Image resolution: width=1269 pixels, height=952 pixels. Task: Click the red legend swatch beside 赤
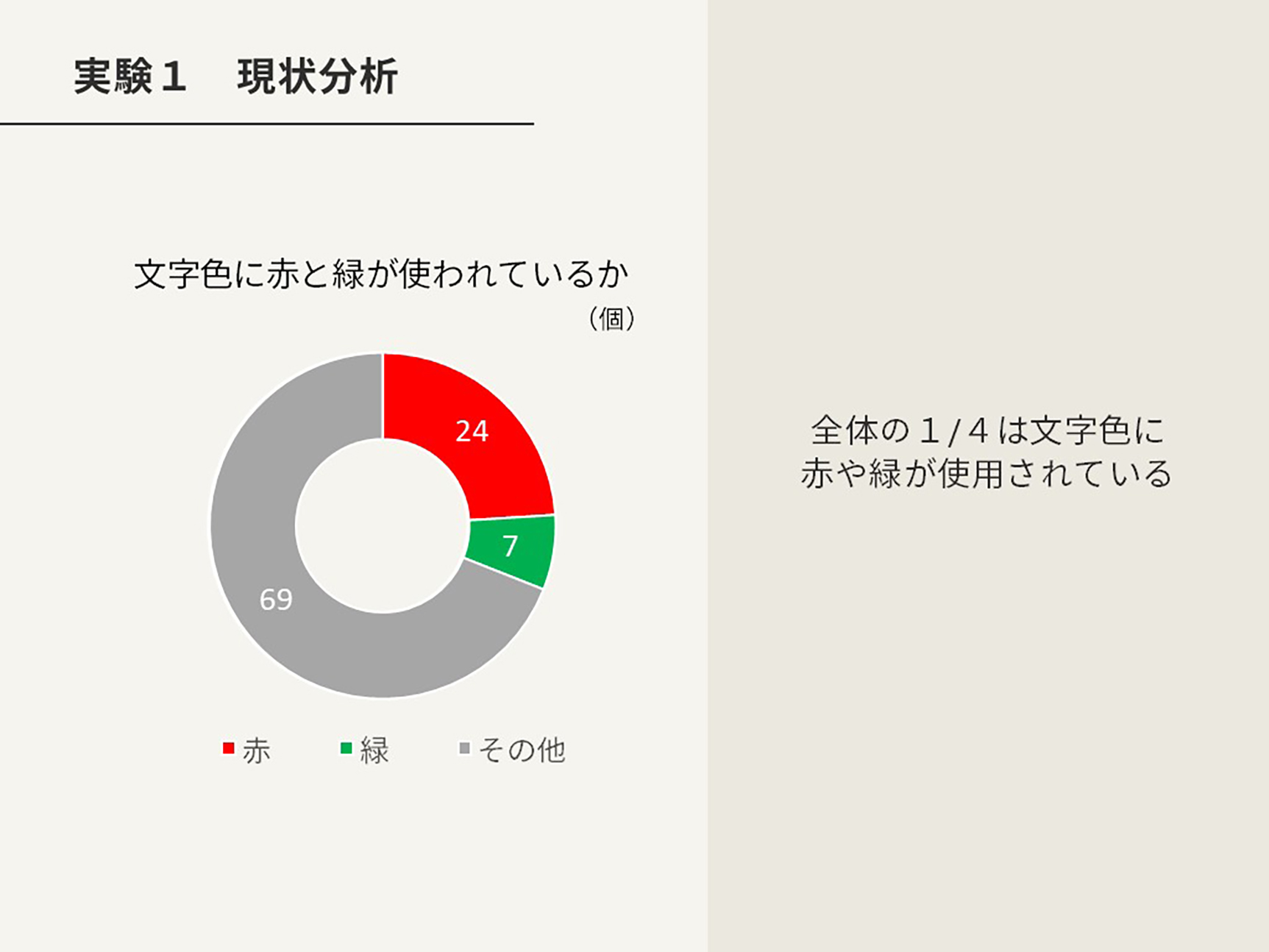(x=229, y=748)
